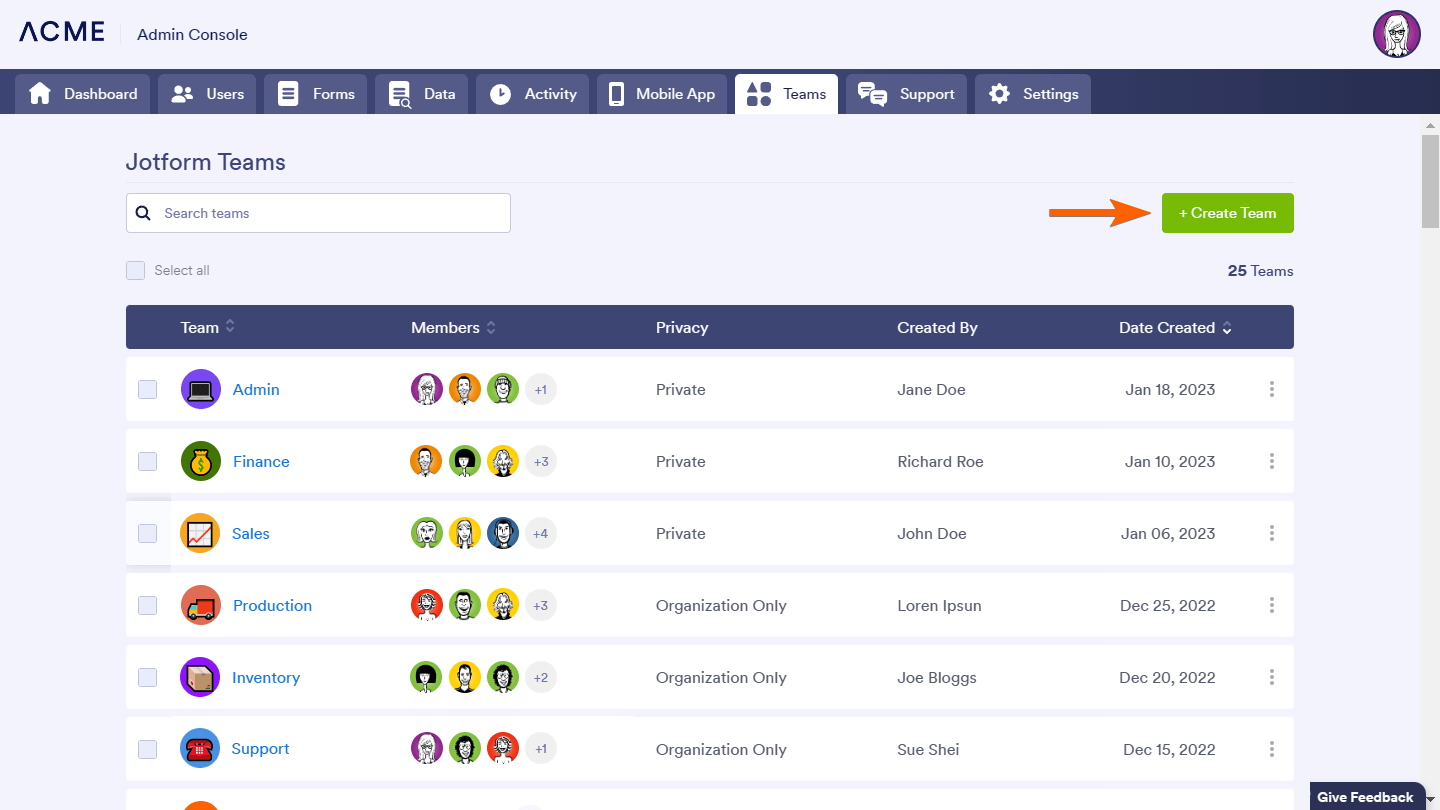
Task: Switch to the Dashboard tab
Action: pyautogui.click(x=83, y=94)
